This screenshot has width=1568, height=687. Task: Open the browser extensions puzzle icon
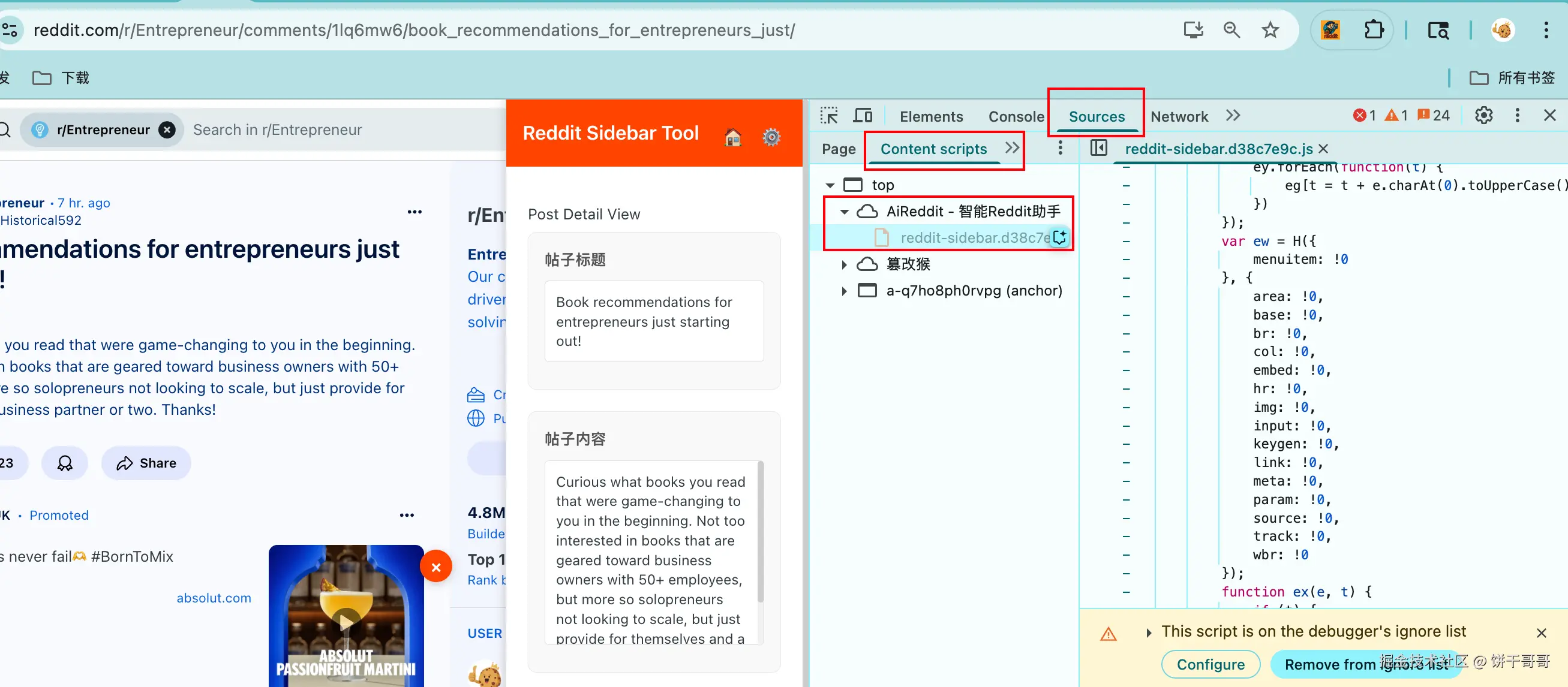point(1374,30)
